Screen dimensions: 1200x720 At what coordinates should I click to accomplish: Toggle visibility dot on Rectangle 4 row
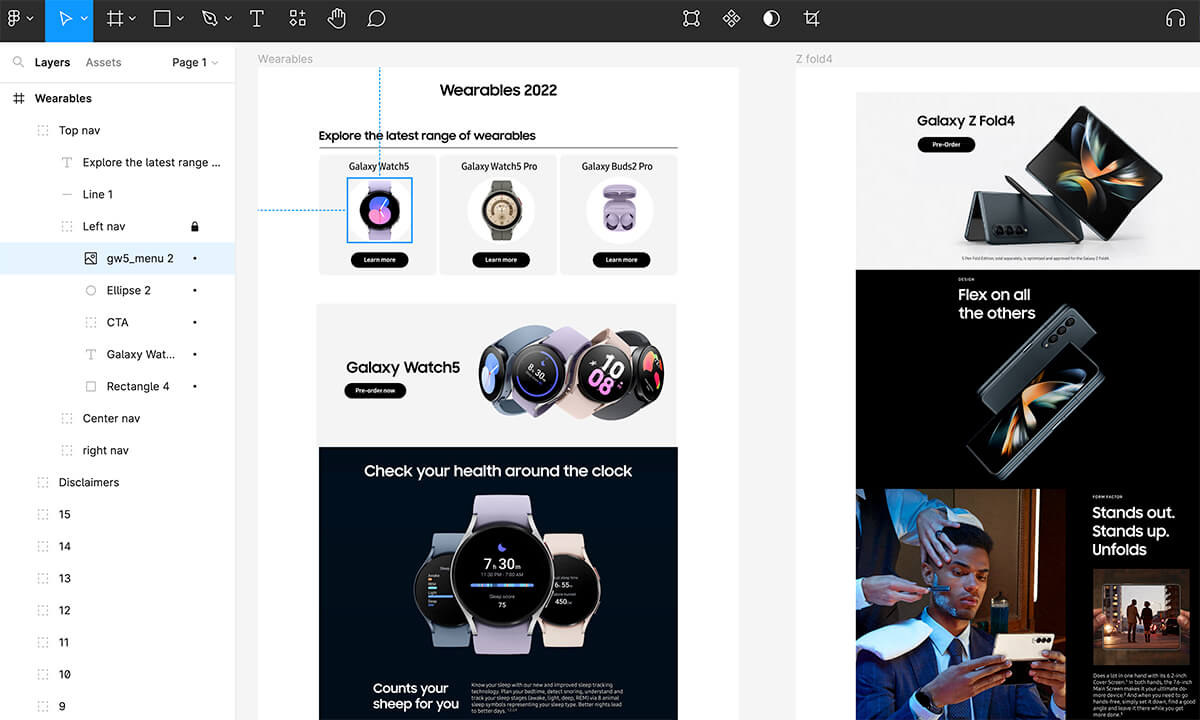pyautogui.click(x=195, y=386)
